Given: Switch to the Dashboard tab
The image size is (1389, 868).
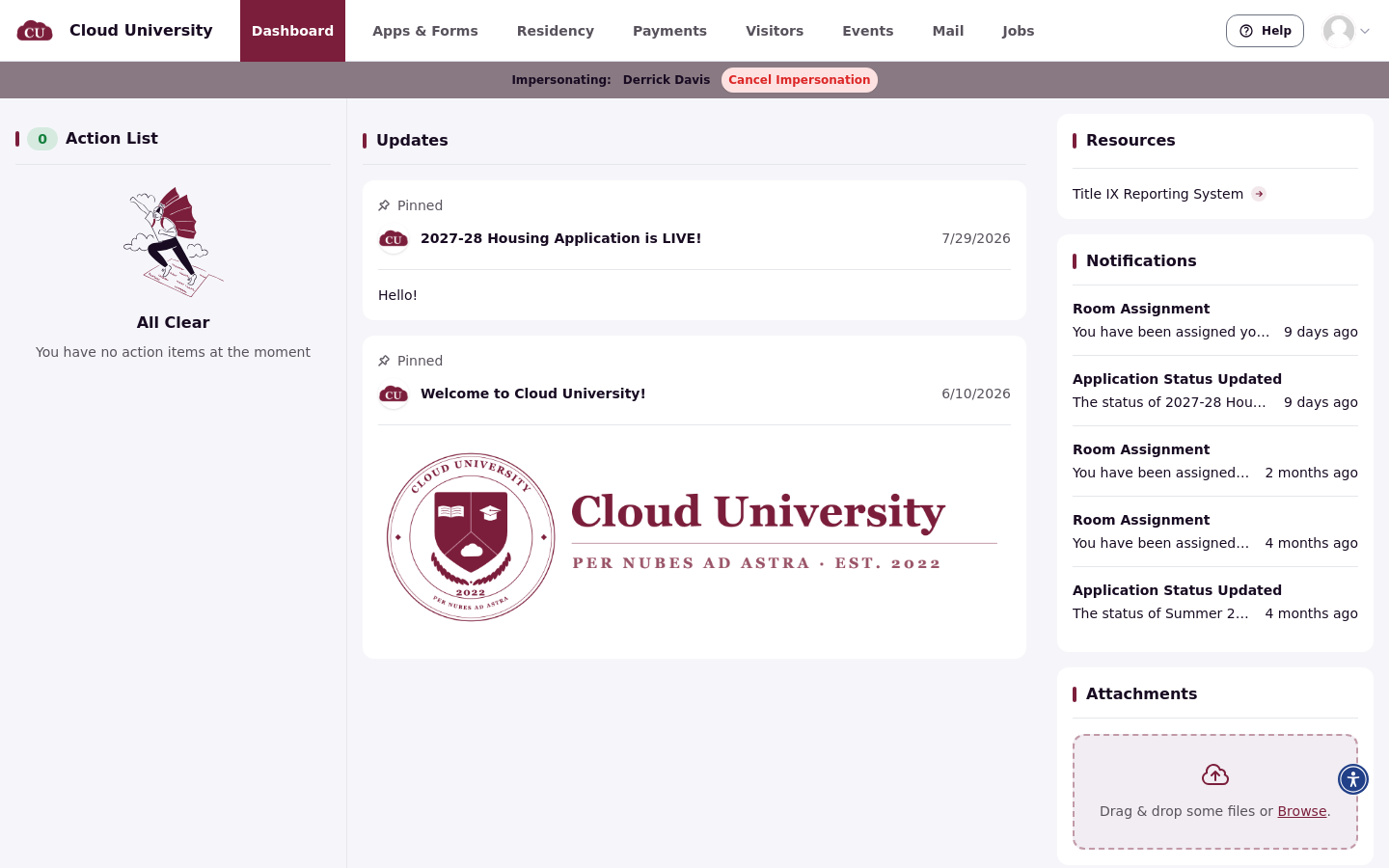Looking at the screenshot, I should pyautogui.click(x=292, y=31).
